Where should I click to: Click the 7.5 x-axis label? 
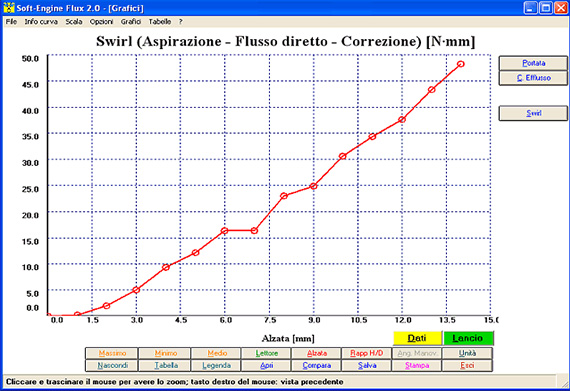click(270, 320)
